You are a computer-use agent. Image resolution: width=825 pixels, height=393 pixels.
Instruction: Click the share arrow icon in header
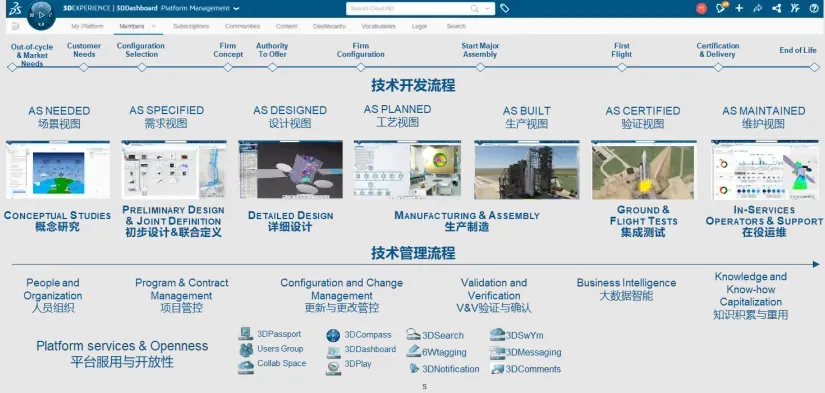click(x=758, y=8)
